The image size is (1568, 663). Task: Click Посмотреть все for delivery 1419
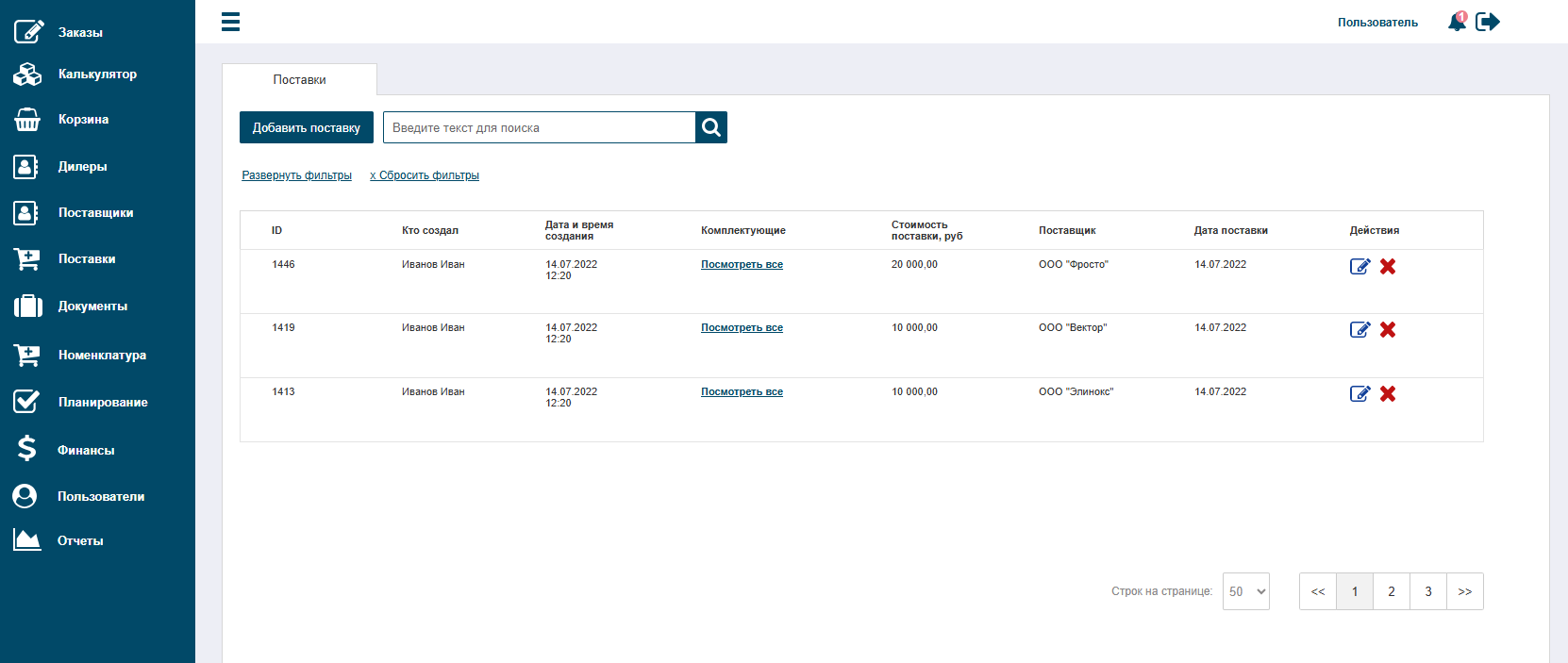(x=742, y=328)
